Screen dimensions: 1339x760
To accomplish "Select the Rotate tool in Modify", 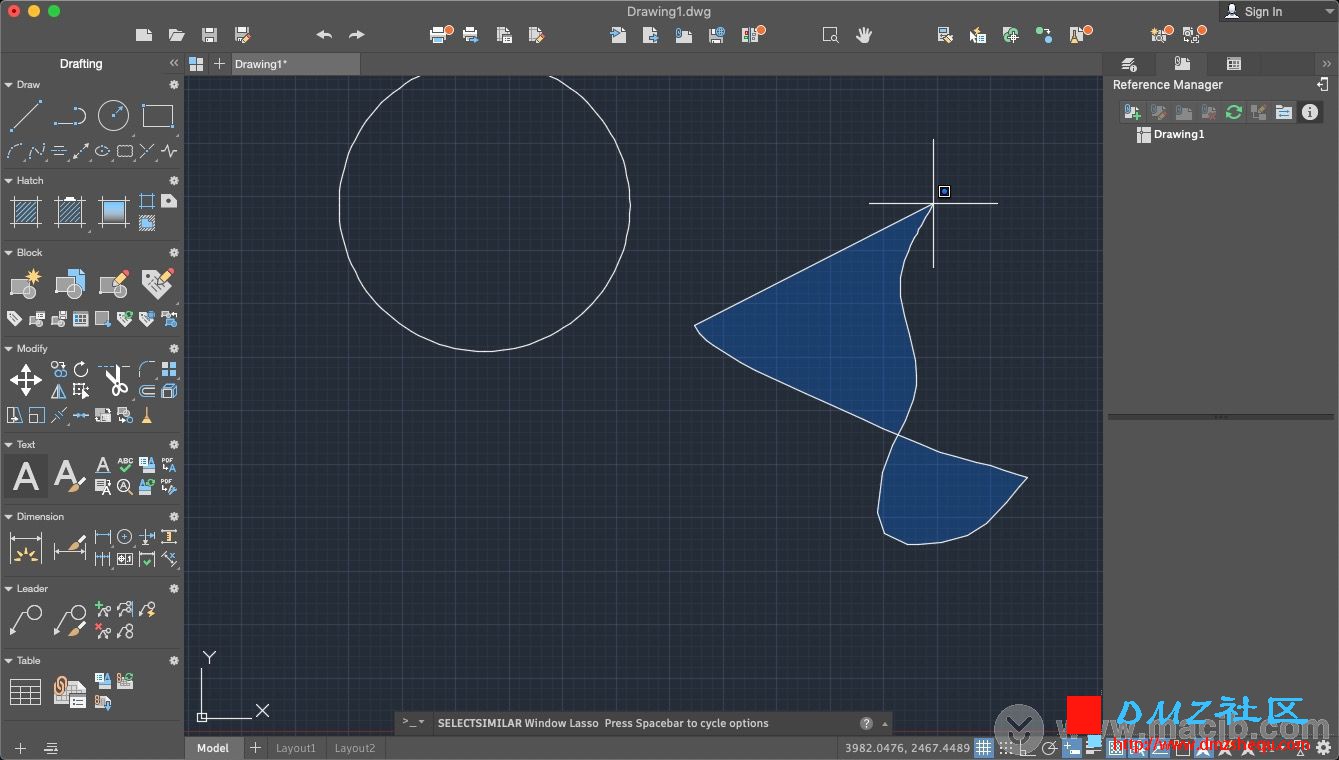I will [x=81, y=370].
